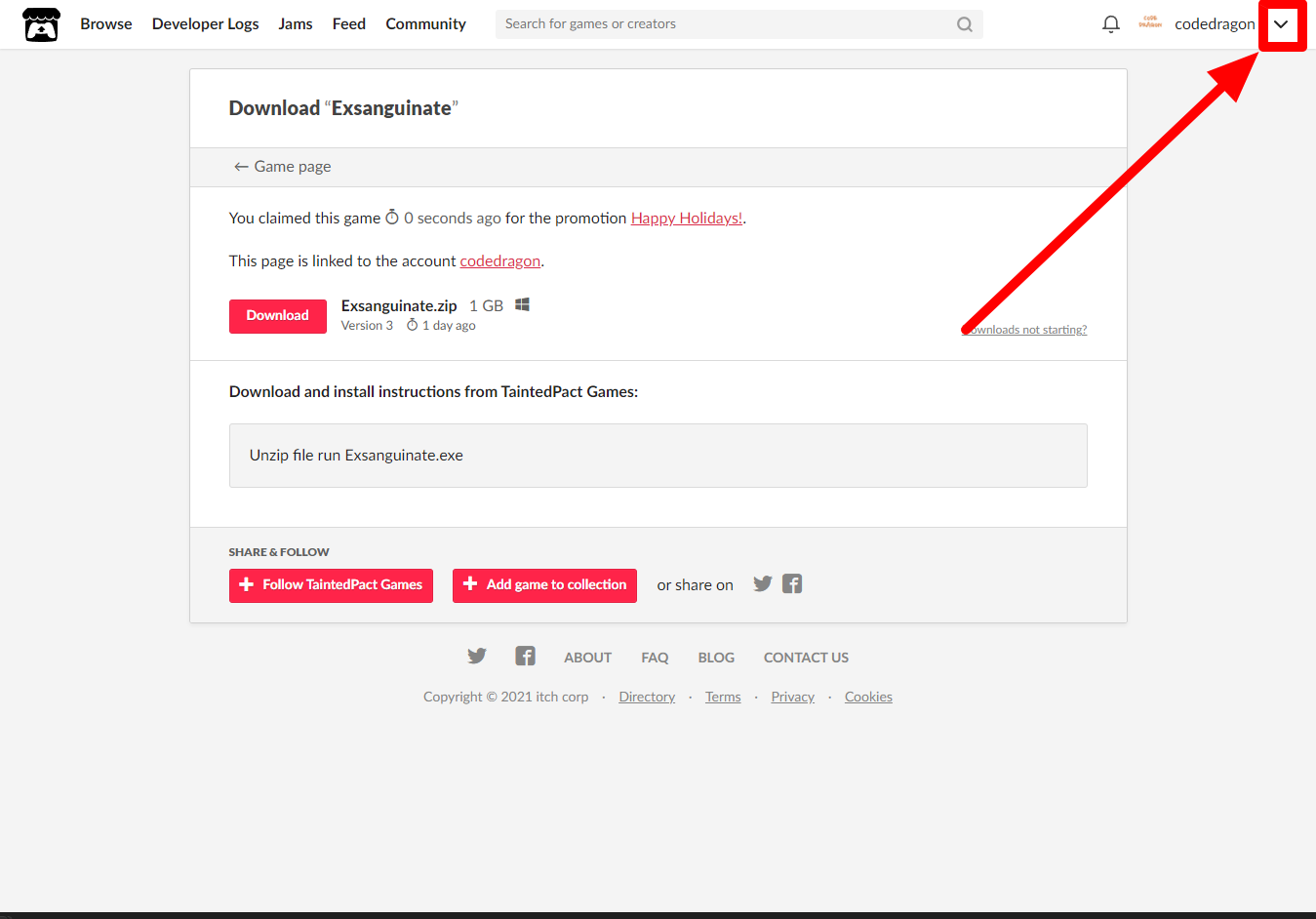Screen dimensions: 1316x919
Task: Open the FAQ footer link
Action: tap(655, 658)
